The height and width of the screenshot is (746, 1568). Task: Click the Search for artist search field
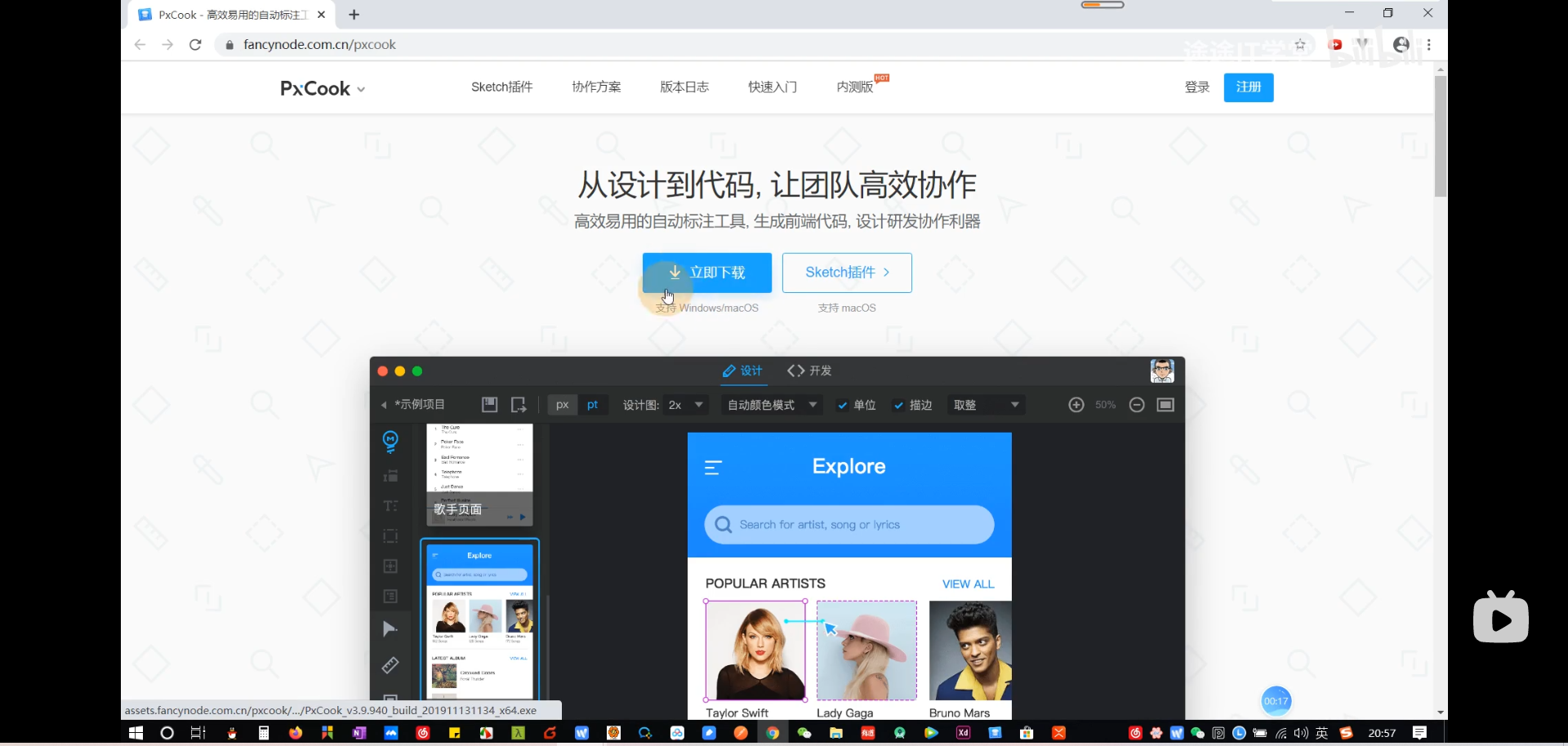point(849,525)
